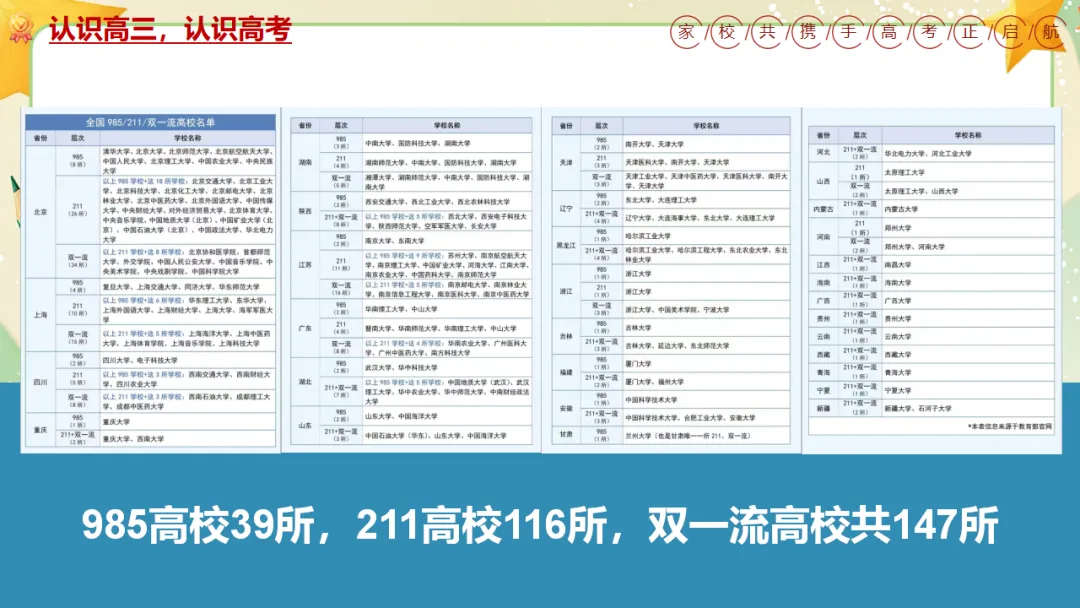Click the 新疆 province cell

click(x=823, y=408)
